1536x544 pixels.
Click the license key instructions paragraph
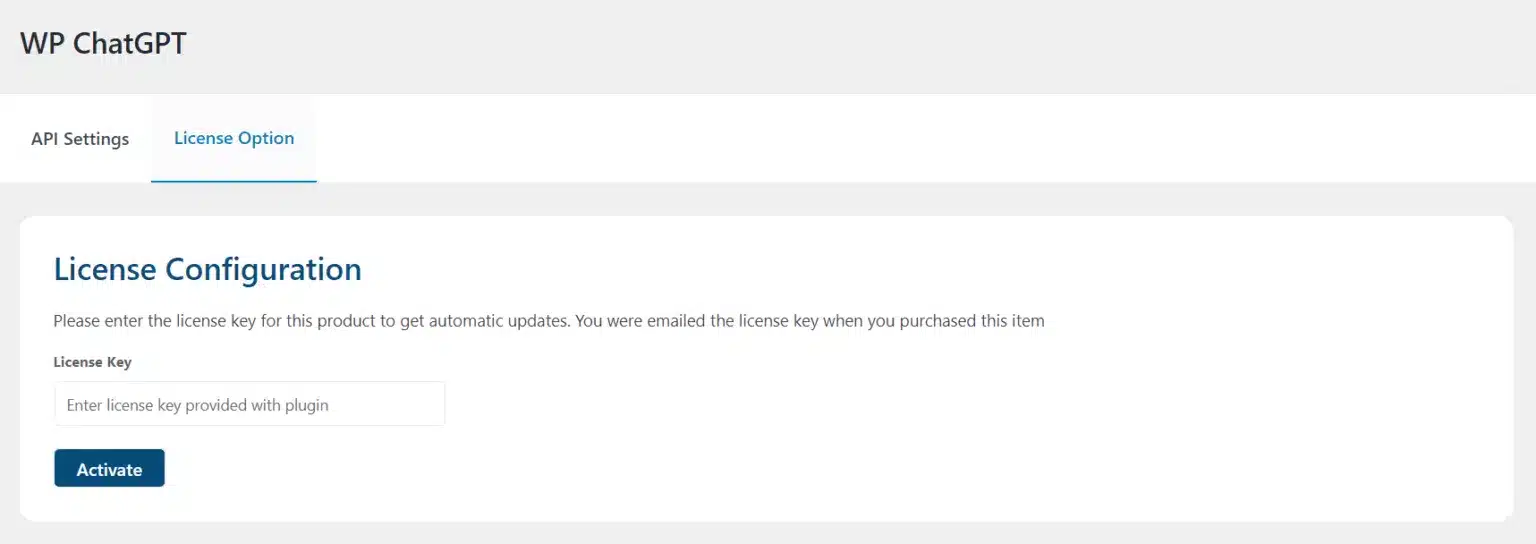pos(549,321)
